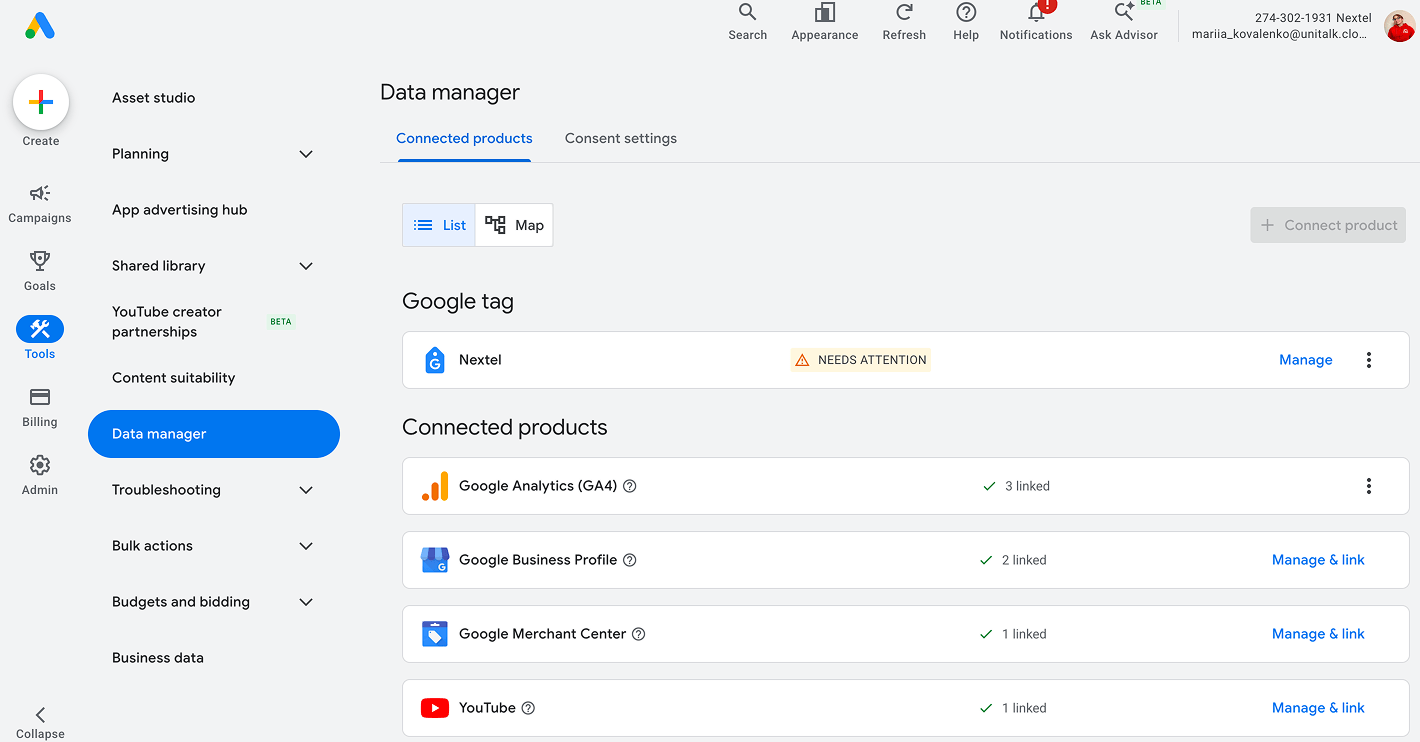Click Manage & link for YouTube
The image size is (1420, 742).
pos(1318,708)
